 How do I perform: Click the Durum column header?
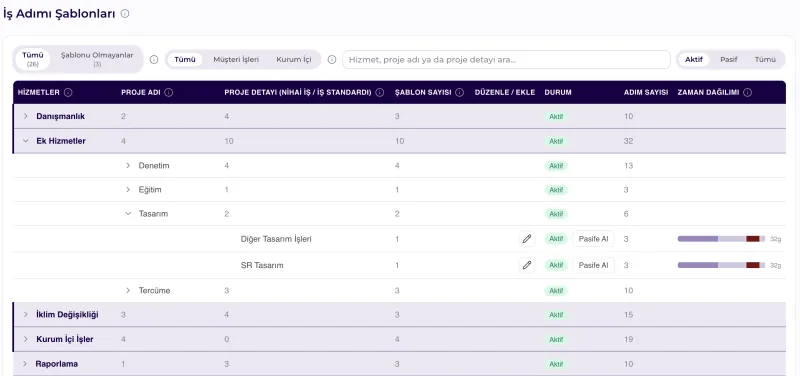click(x=558, y=92)
